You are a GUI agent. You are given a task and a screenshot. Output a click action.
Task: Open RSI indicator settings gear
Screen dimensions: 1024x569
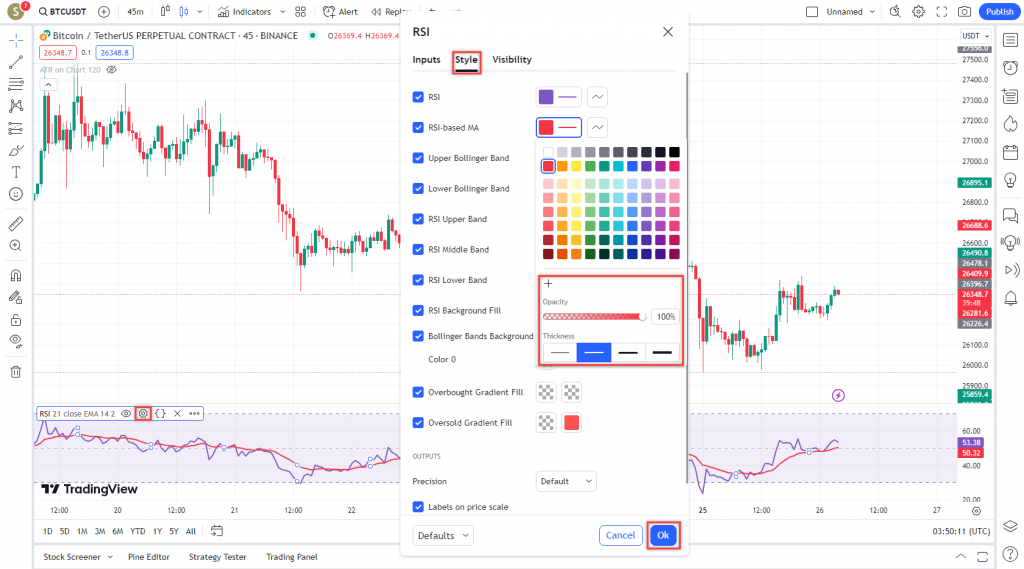(143, 414)
